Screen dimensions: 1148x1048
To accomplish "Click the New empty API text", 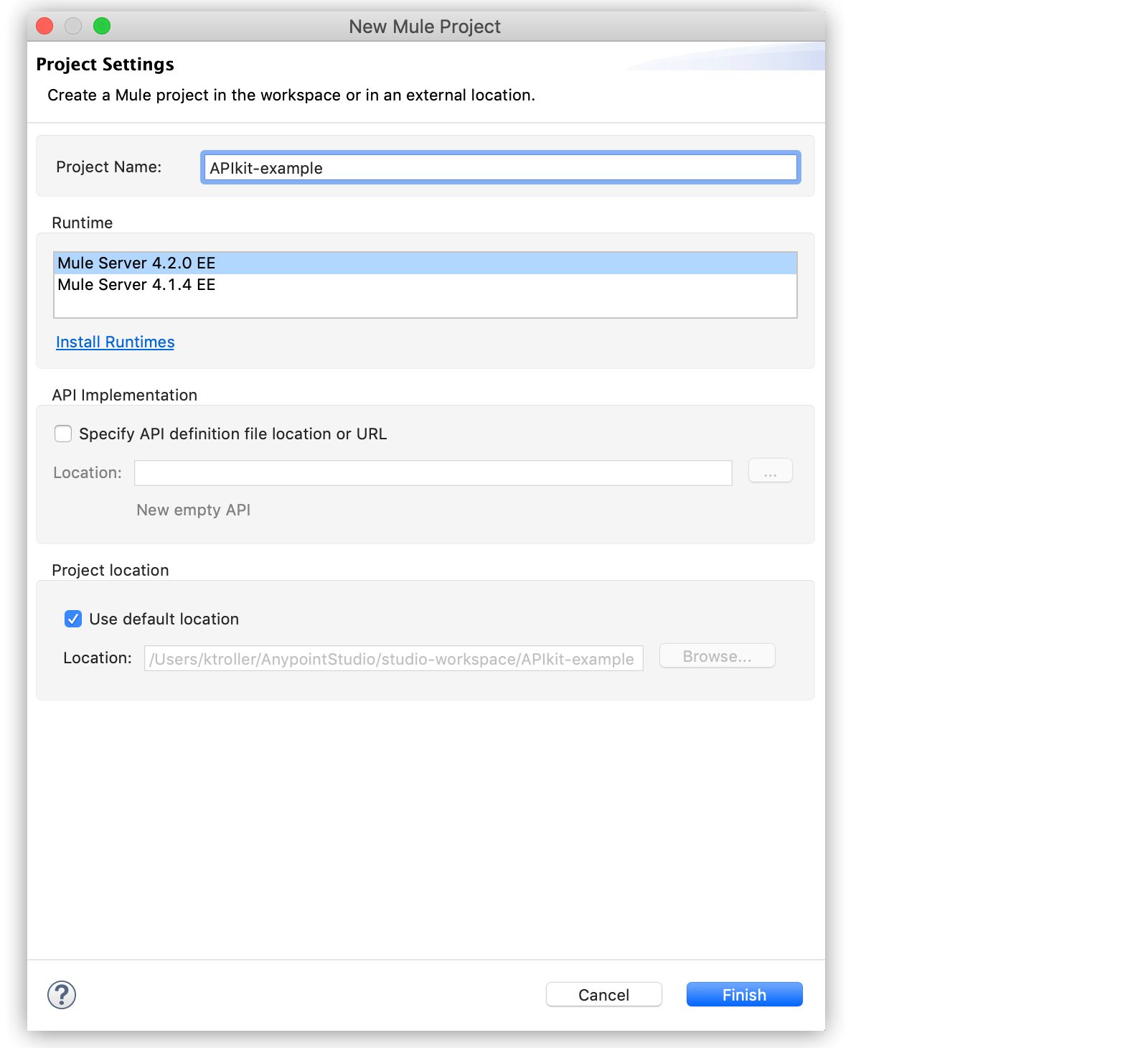I will tap(193, 510).
